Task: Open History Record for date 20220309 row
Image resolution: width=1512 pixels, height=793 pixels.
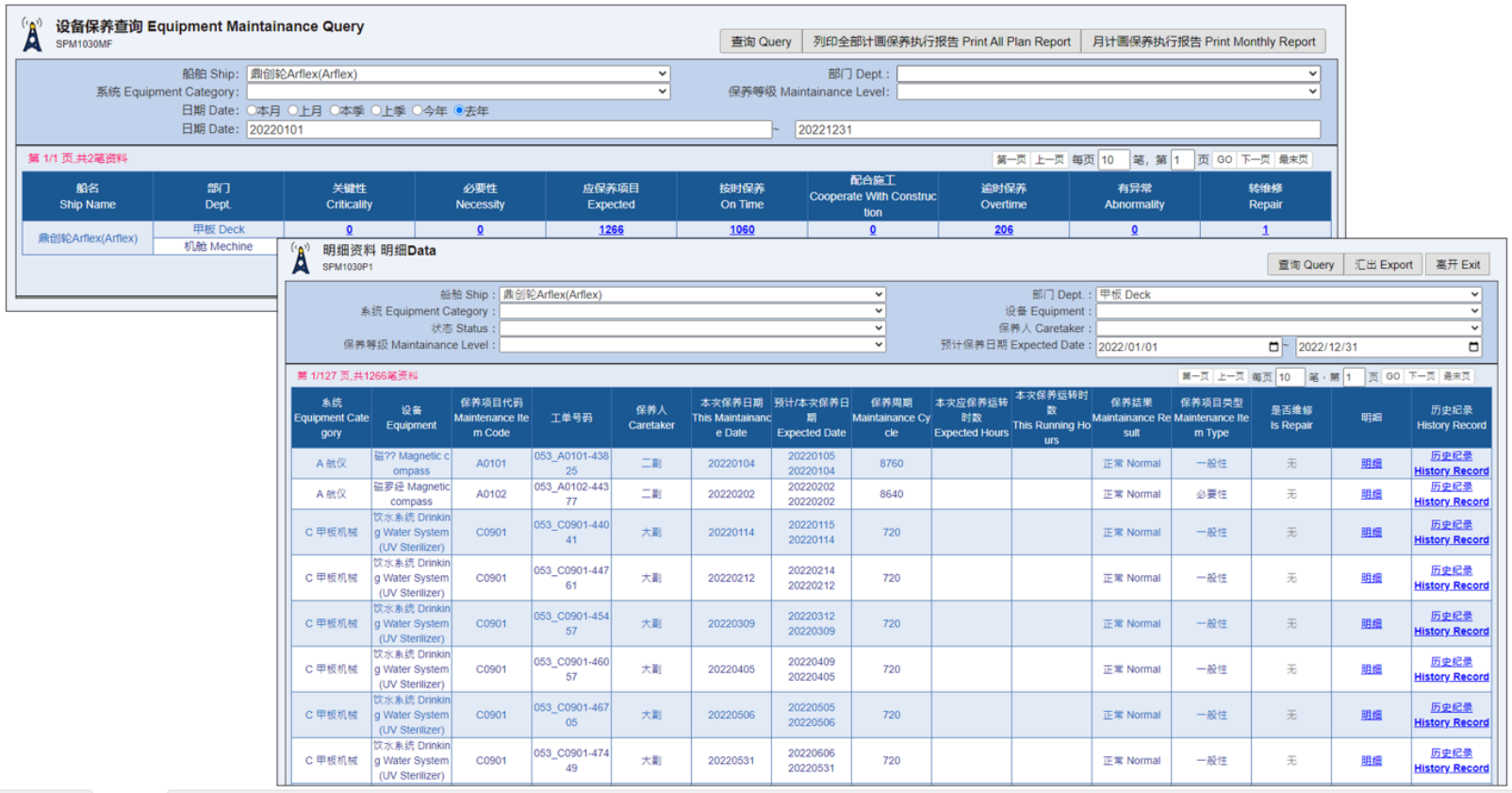Action: point(1451,623)
